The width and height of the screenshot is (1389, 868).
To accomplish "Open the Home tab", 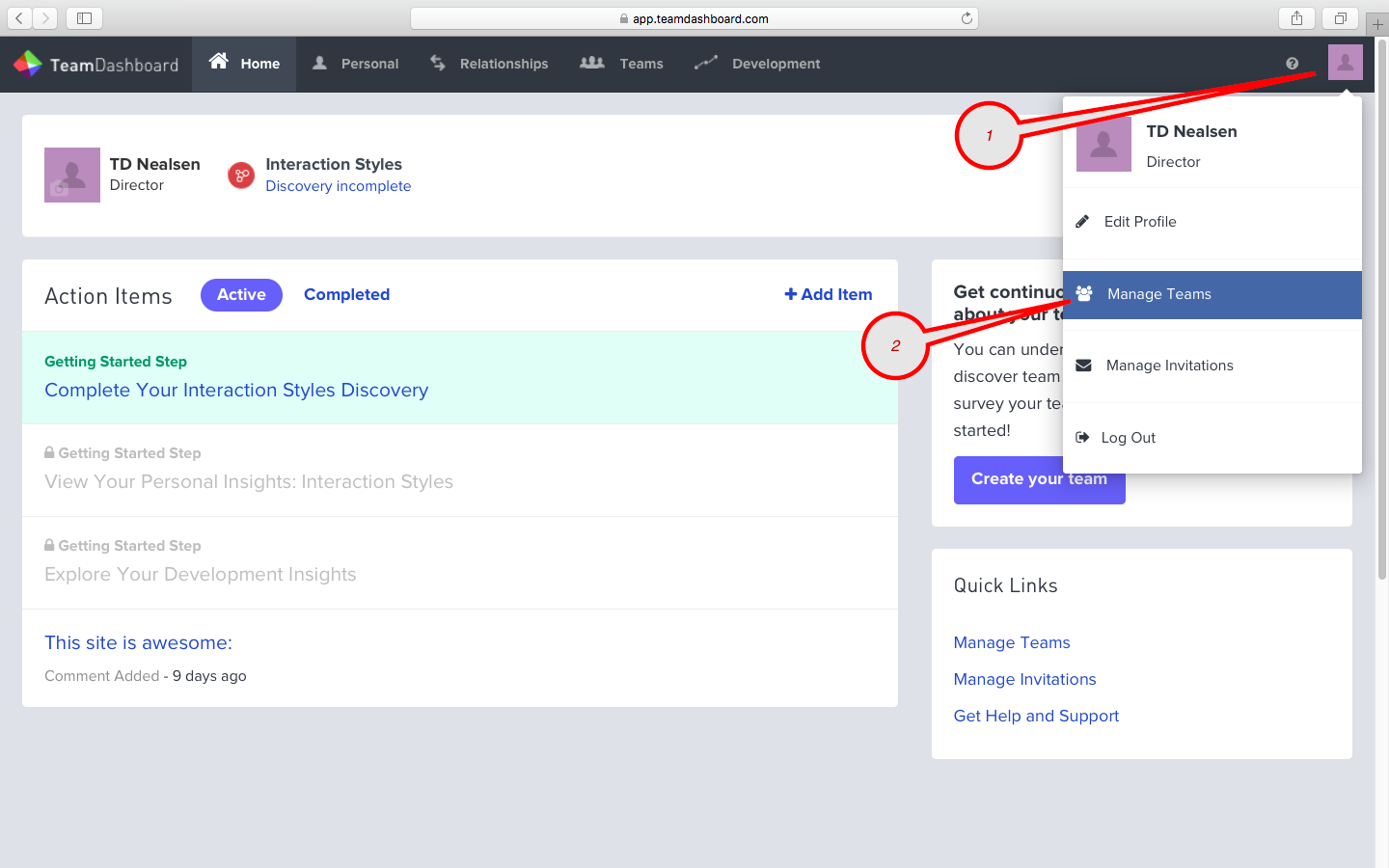I will (244, 64).
